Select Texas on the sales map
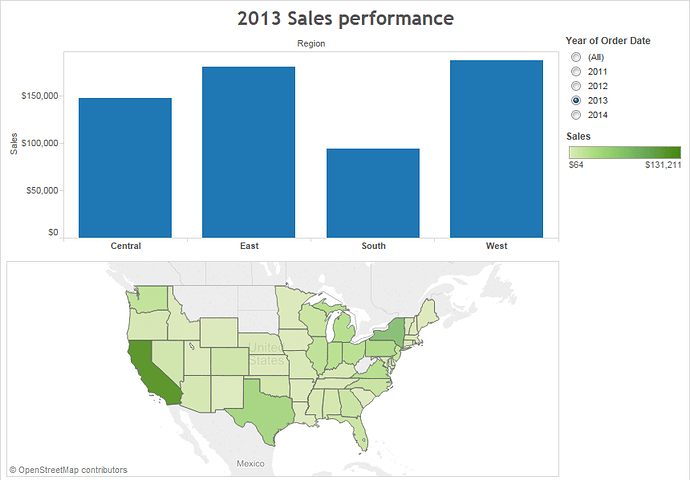Viewport: 690px width, 480px height. (264, 407)
